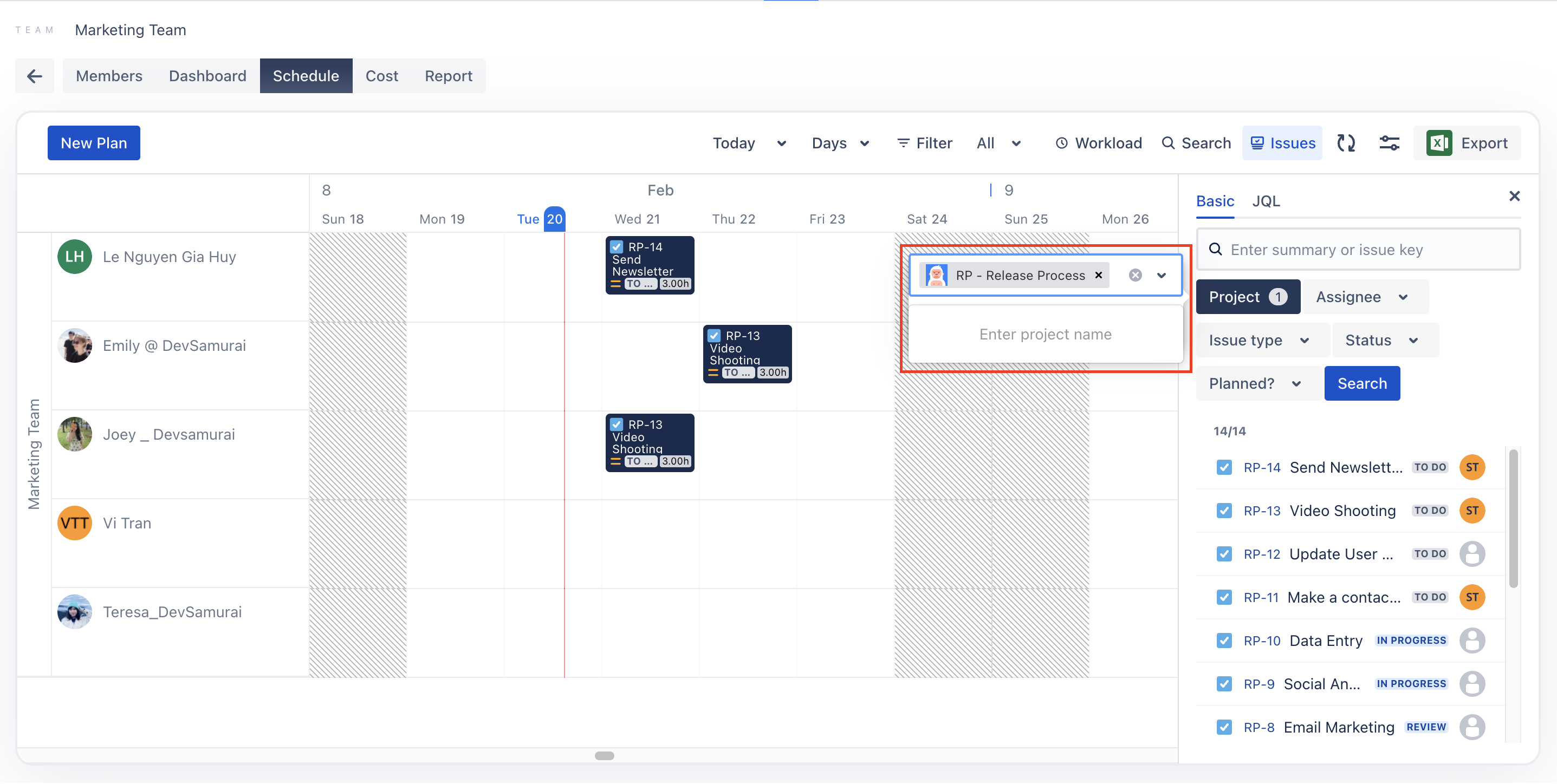Uncheck the RP-12 Update User checkbox
This screenshot has width=1557, height=784.
[x=1224, y=554]
